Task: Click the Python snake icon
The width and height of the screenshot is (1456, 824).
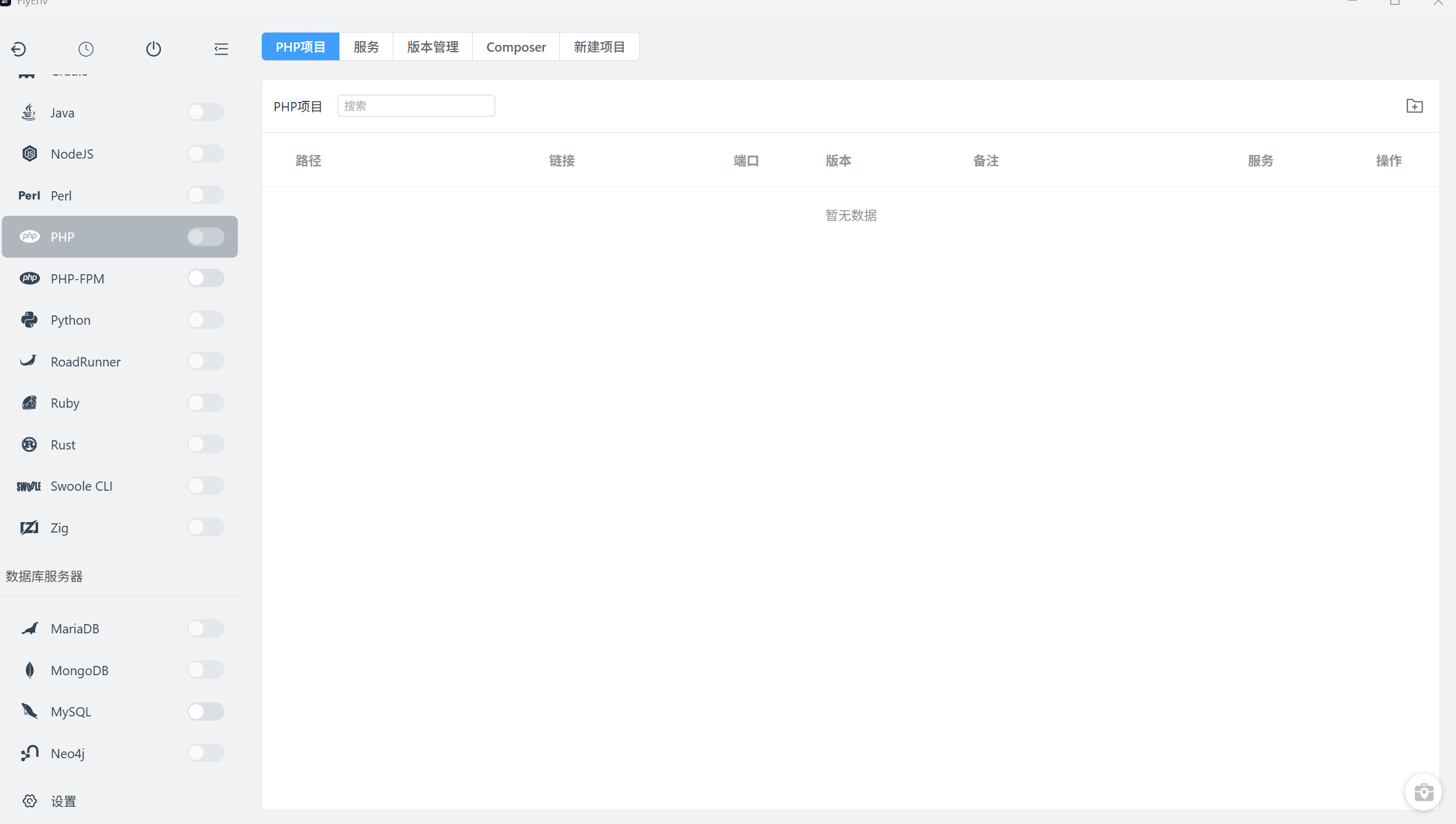Action: click(x=29, y=320)
